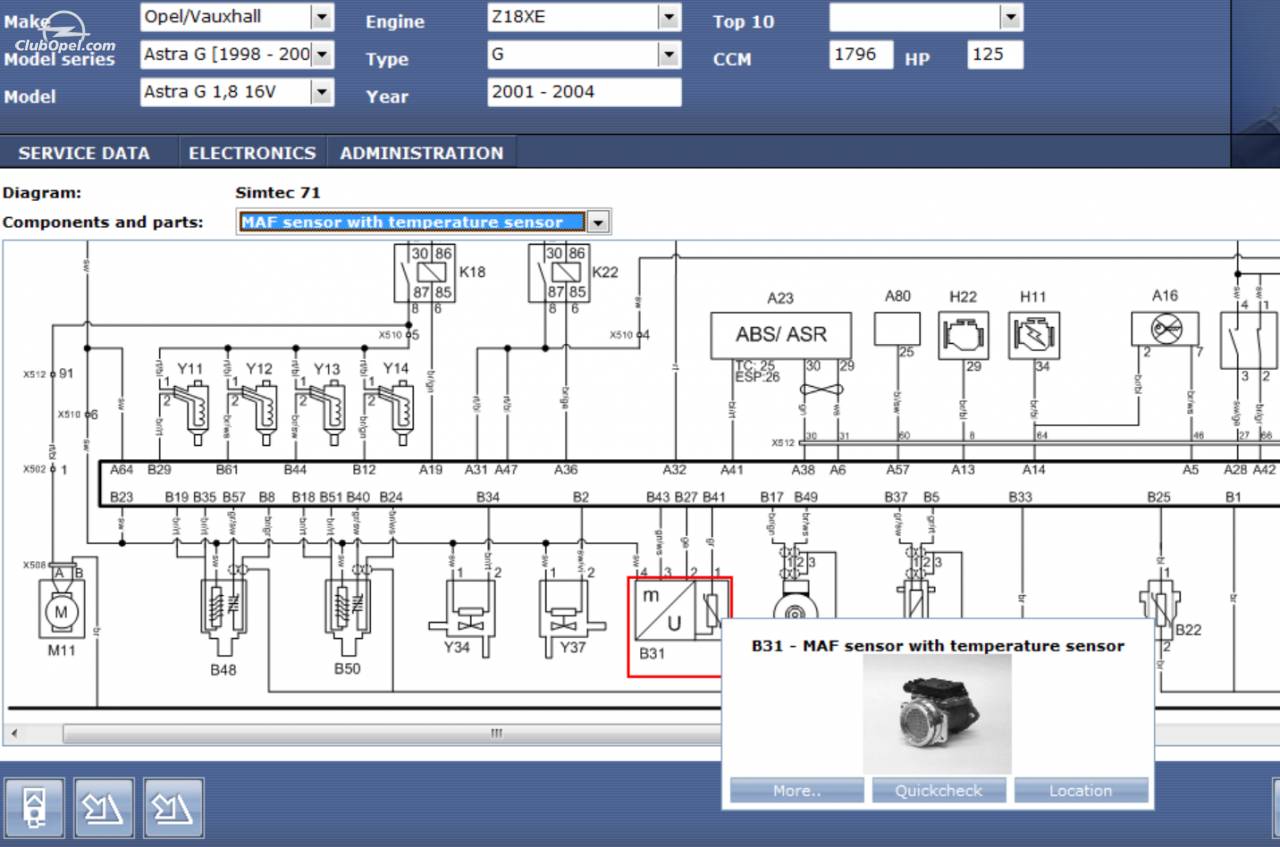Expand the Components and parts dropdown

point(597,222)
